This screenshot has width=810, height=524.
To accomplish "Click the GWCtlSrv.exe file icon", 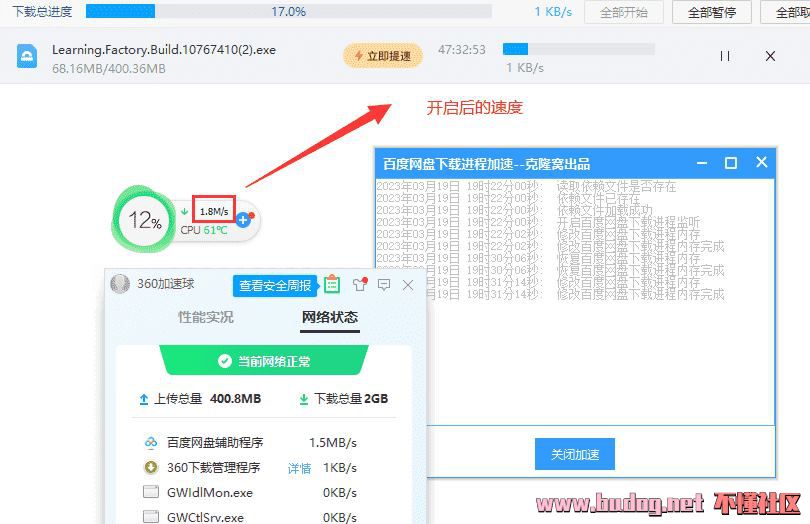I will 150,516.
